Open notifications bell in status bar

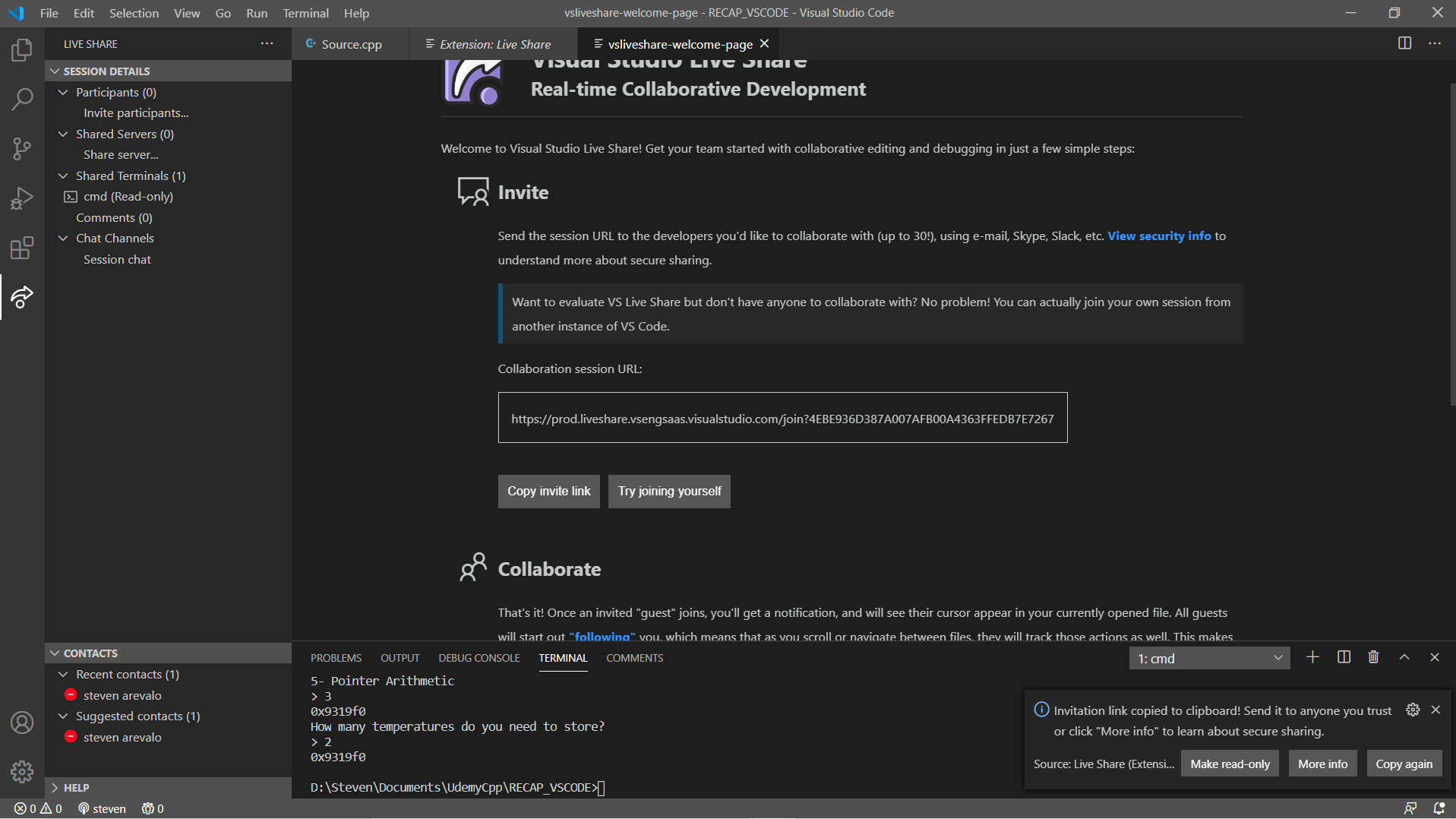(1438, 809)
